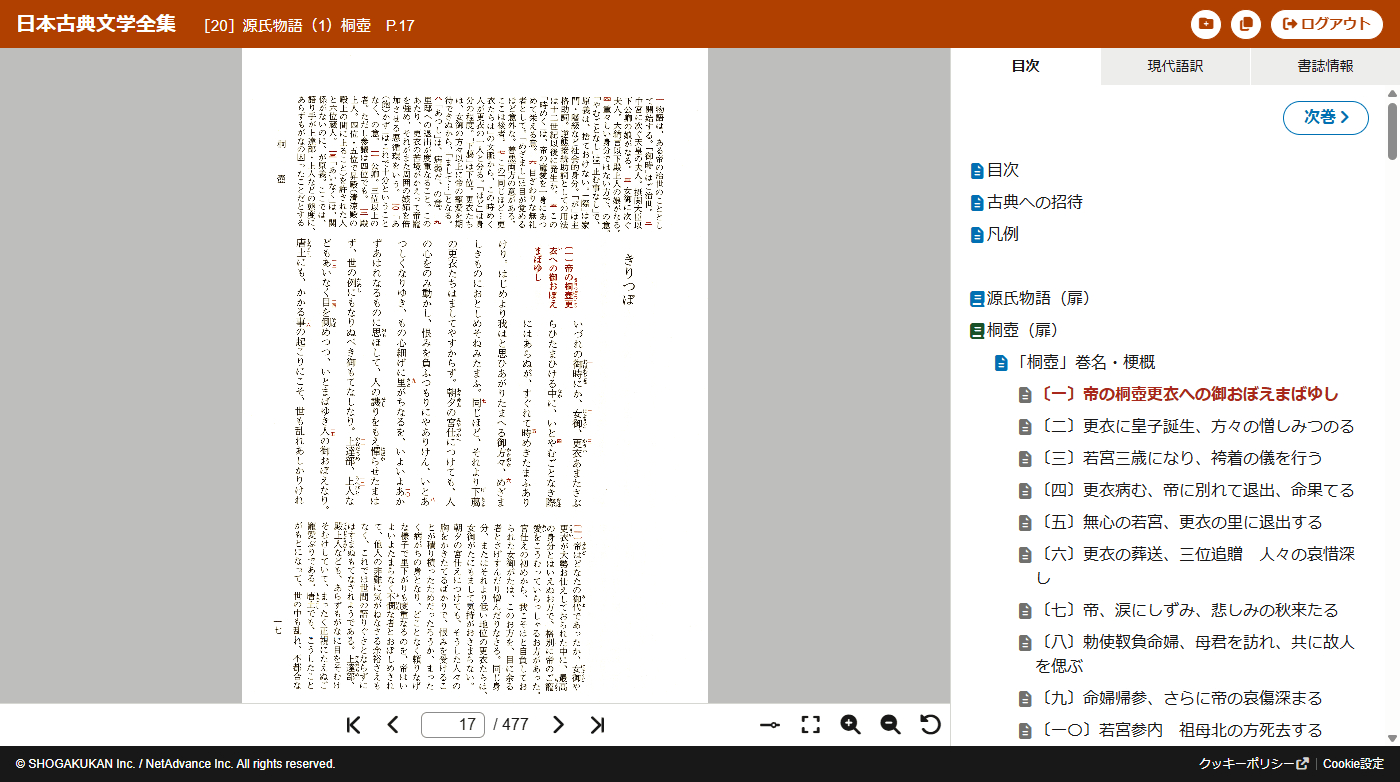Screen dimensions: 1400x782
Task: Go to the previous page
Action: click(x=393, y=725)
